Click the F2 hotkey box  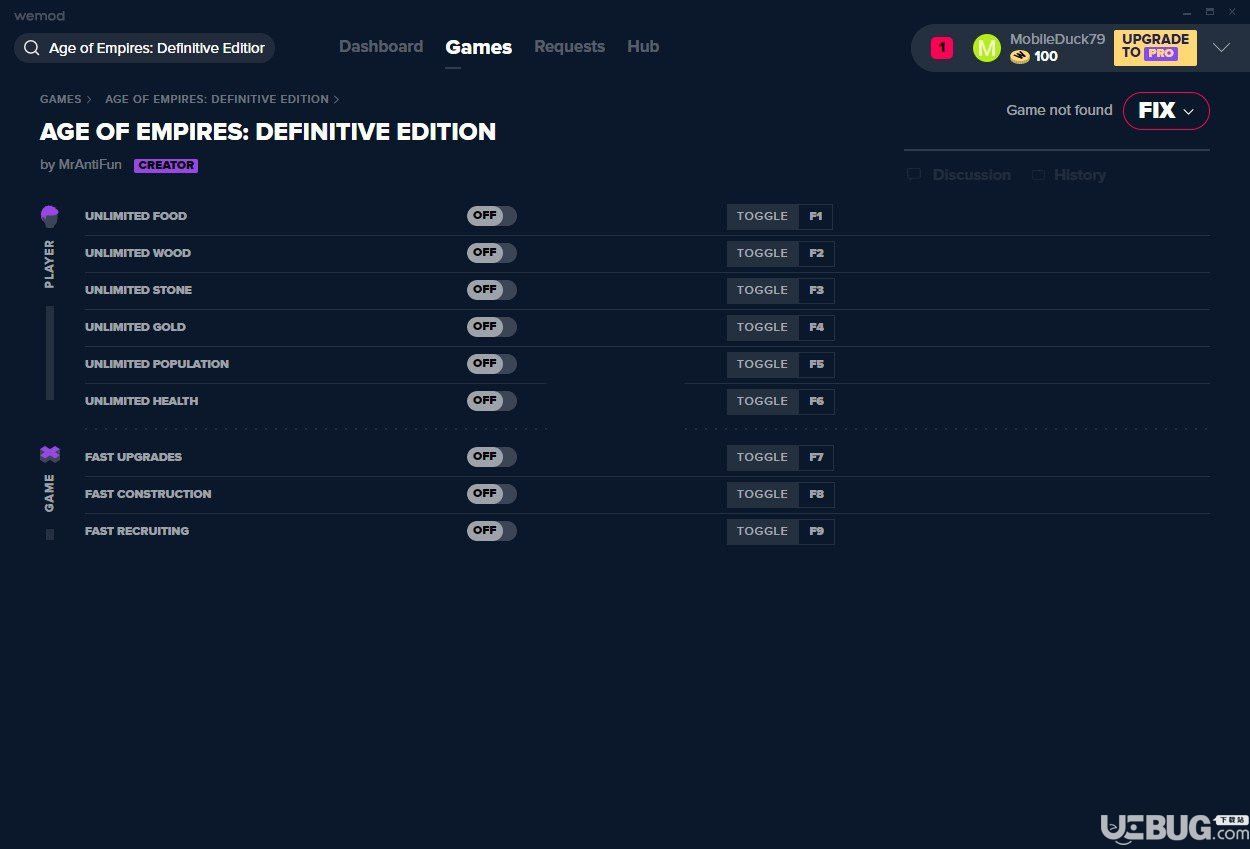click(816, 253)
